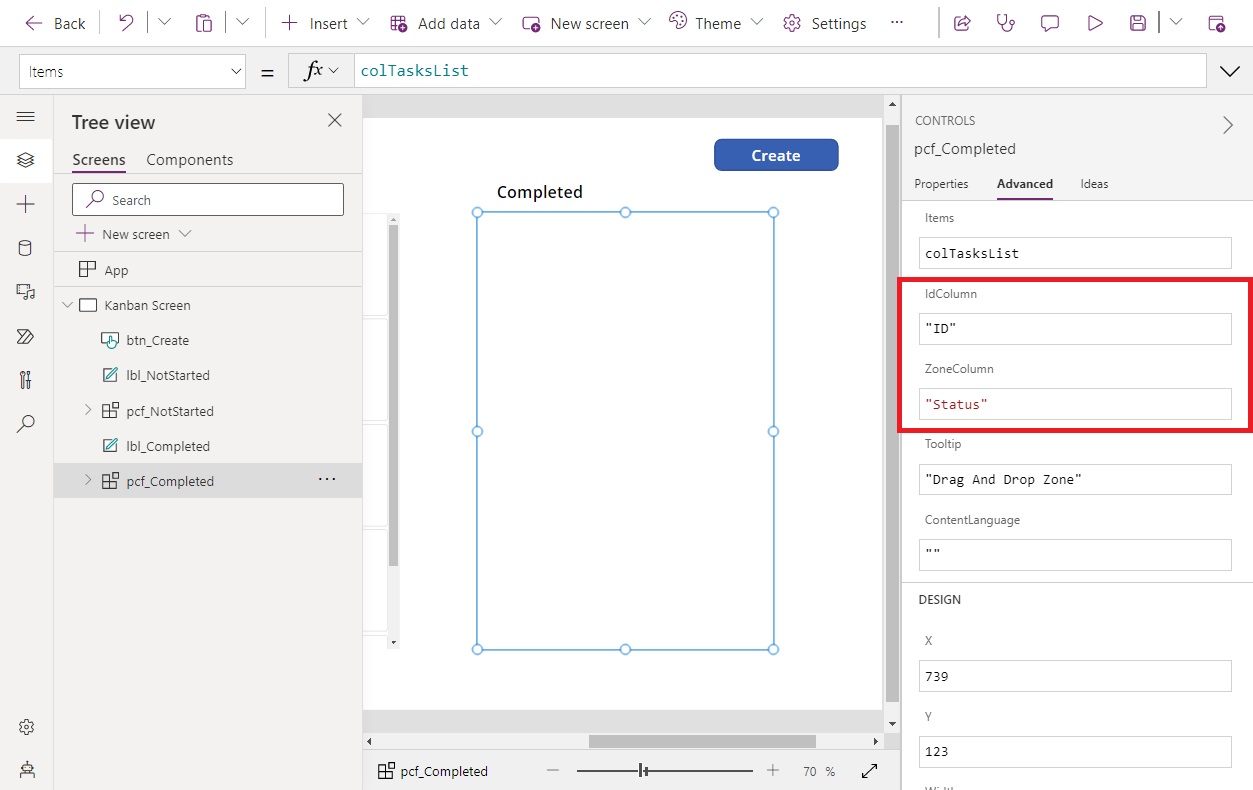Open the Variables panel icon
This screenshot has width=1253, height=790.
(26, 380)
